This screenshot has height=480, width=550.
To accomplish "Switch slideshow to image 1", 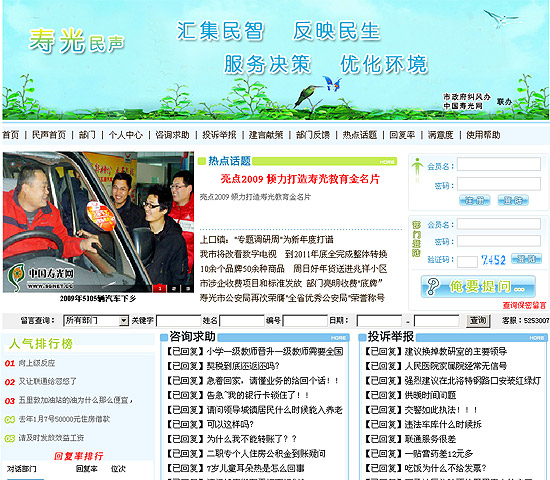I will point(160,288).
